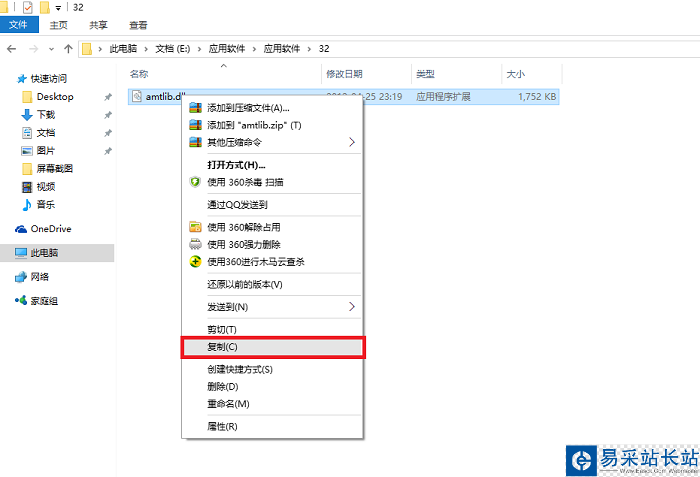Open 网络 in the sidebar
Image resolution: width=700 pixels, height=477 pixels.
[40, 277]
